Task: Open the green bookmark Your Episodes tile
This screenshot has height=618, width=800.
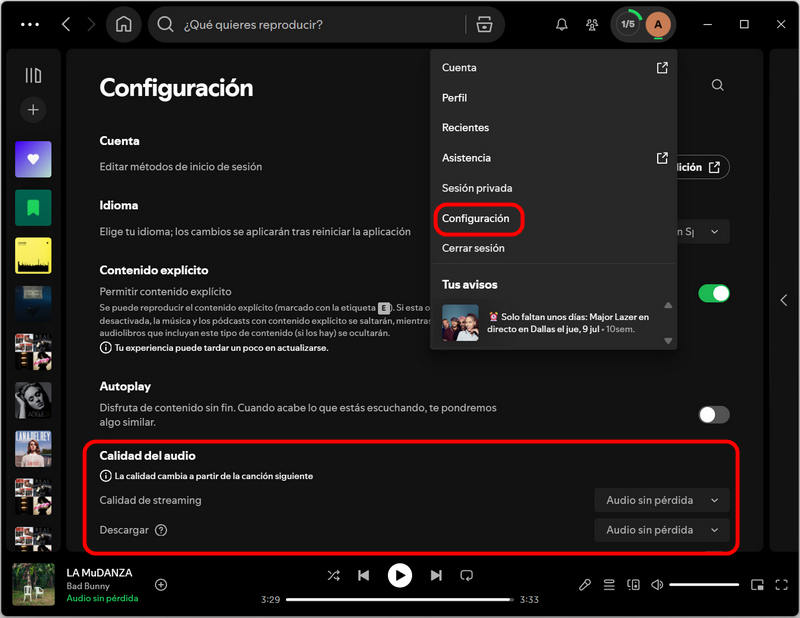Action: point(33,208)
